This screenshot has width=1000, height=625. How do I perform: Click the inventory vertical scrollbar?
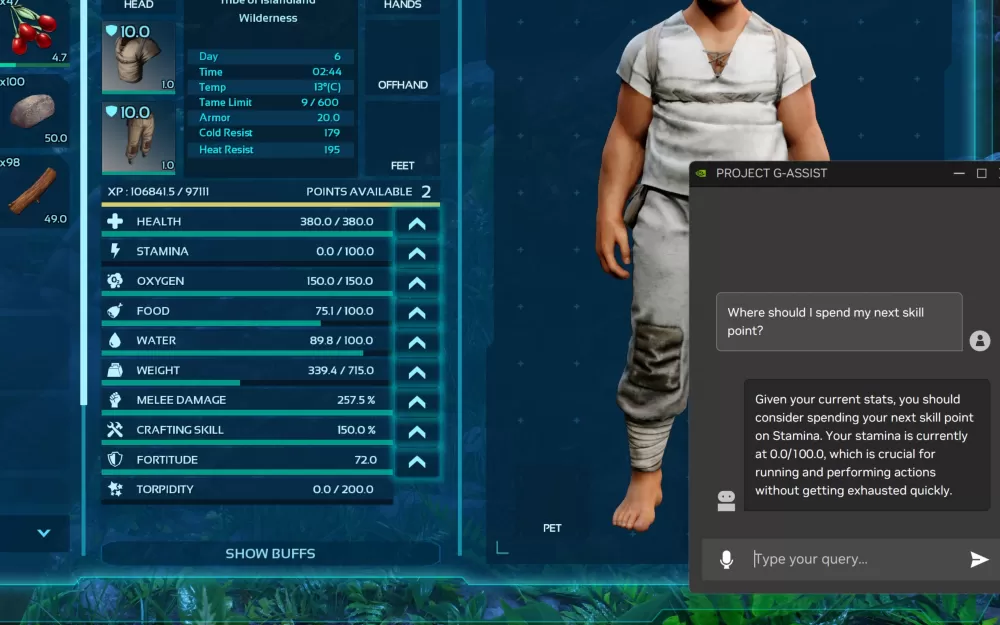pos(83,204)
